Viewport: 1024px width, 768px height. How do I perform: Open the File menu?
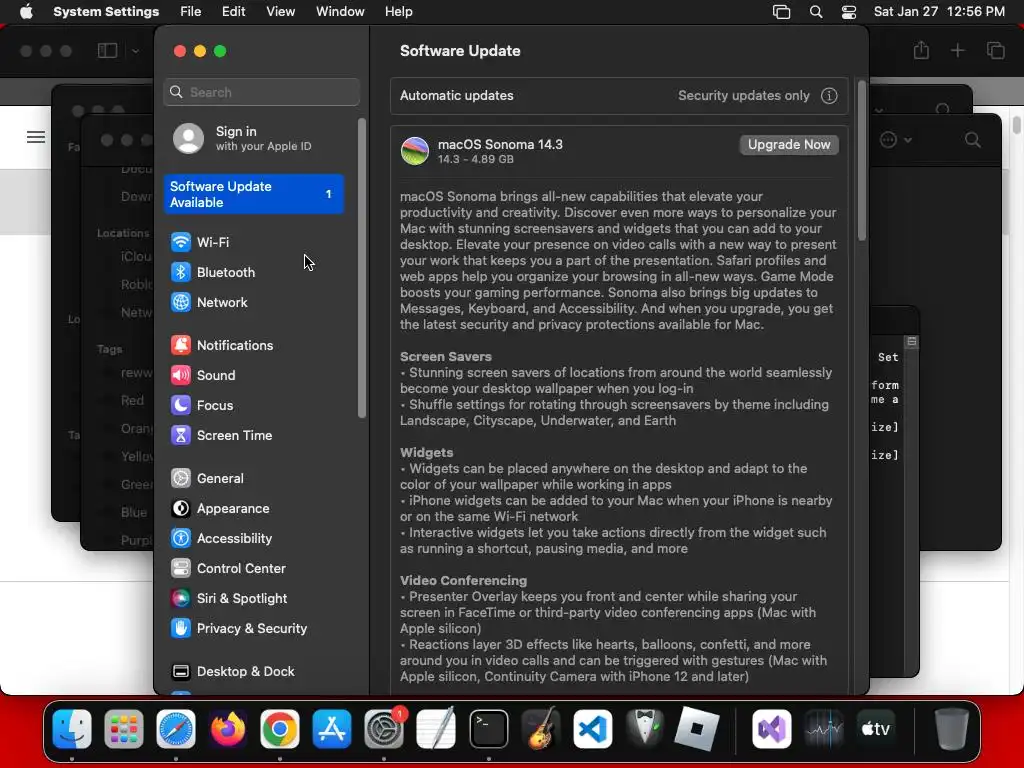pyautogui.click(x=191, y=12)
